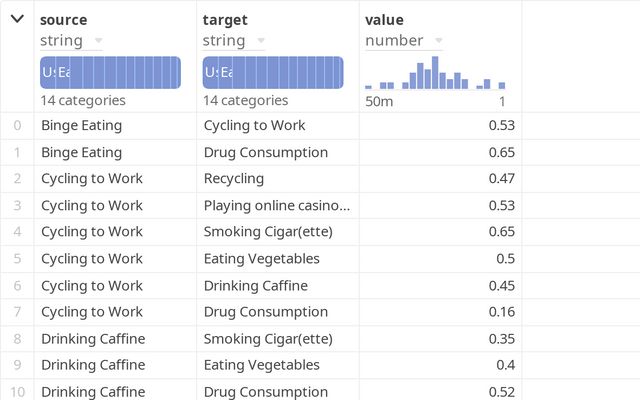Click the target column category distribution bar
640x400 pixels.
tap(273, 72)
